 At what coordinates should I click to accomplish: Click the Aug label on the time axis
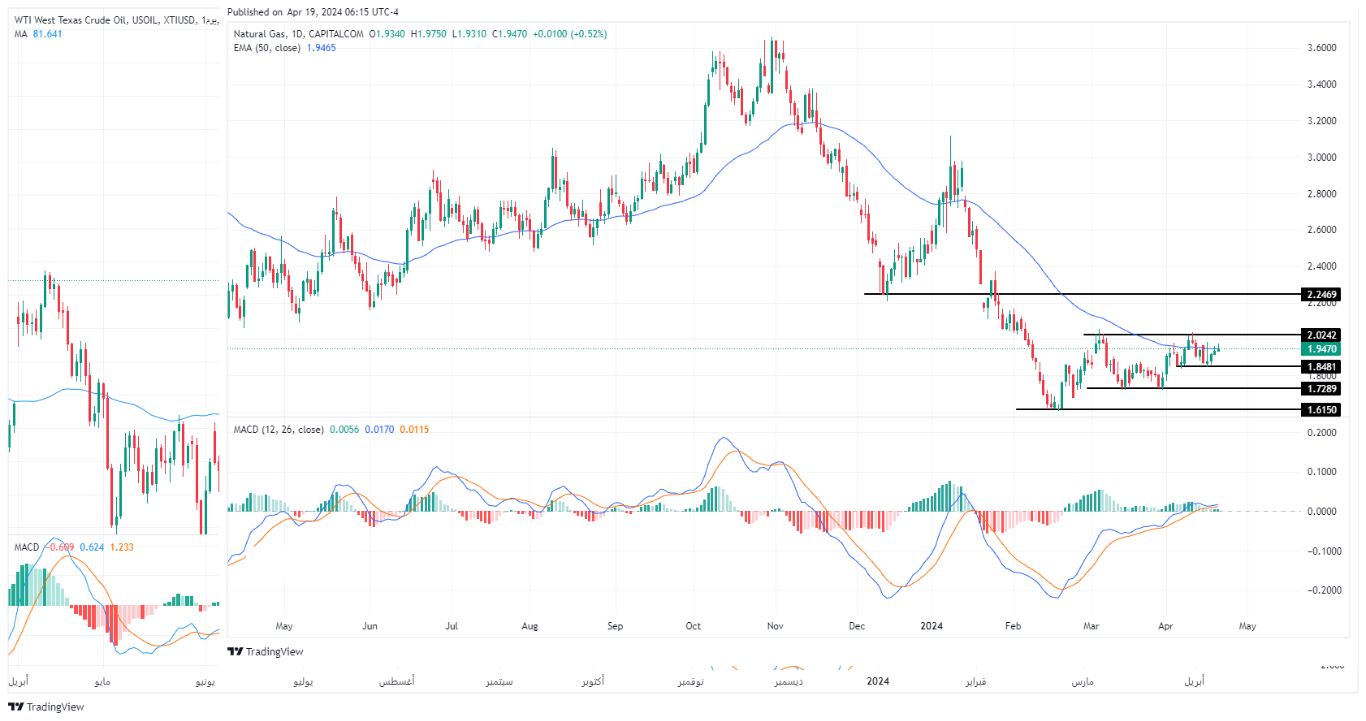(530, 627)
